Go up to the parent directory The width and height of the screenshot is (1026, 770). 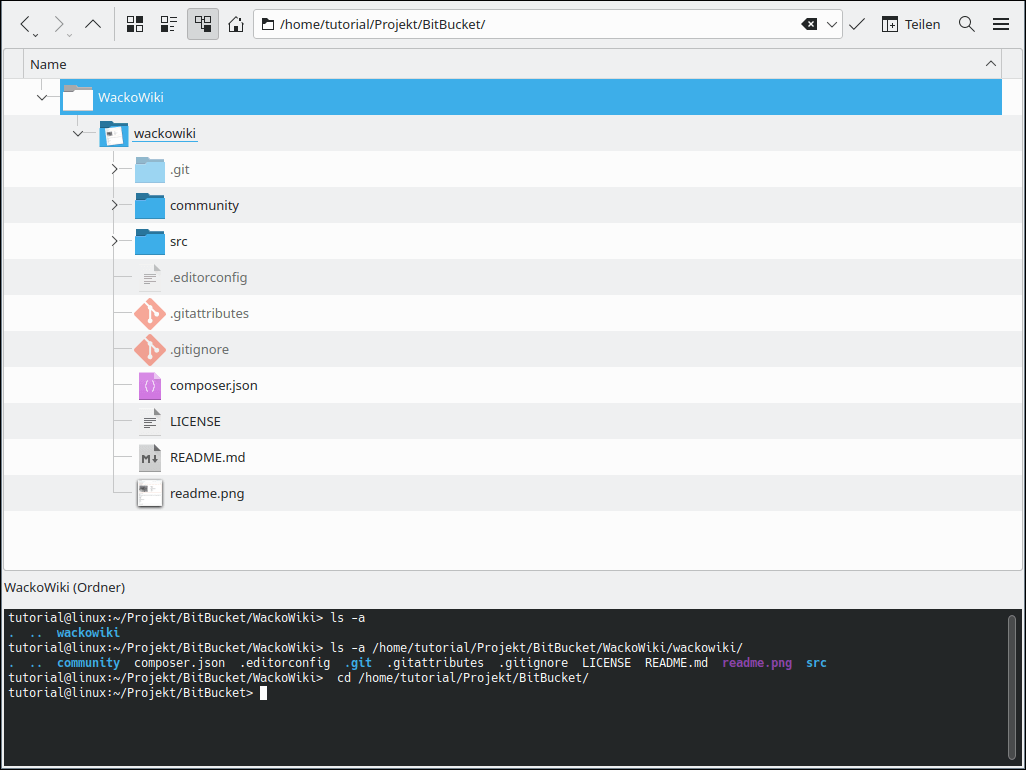point(93,24)
